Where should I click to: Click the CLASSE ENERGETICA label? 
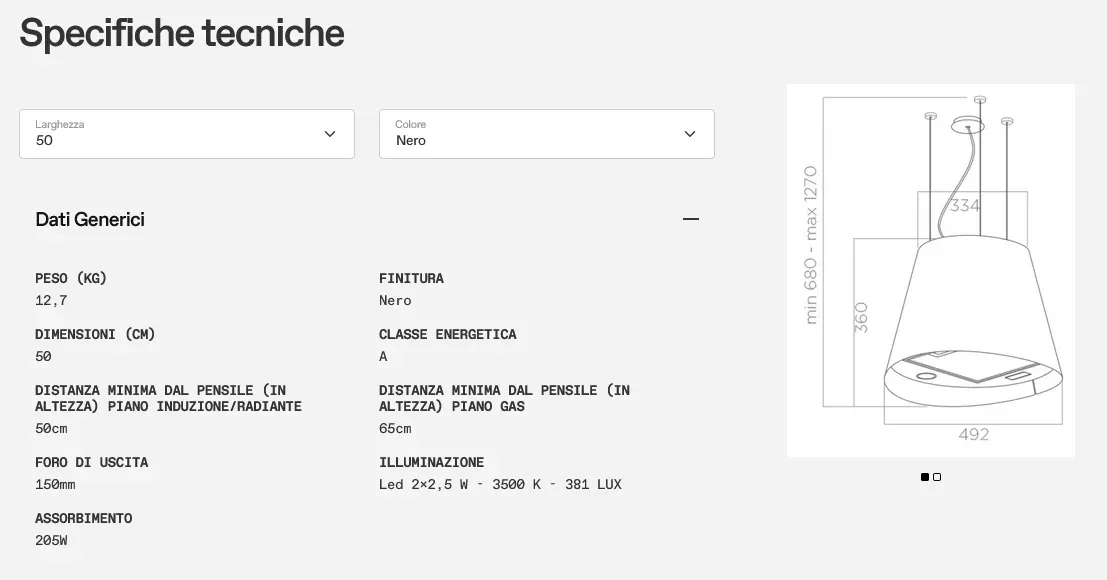tap(447, 334)
